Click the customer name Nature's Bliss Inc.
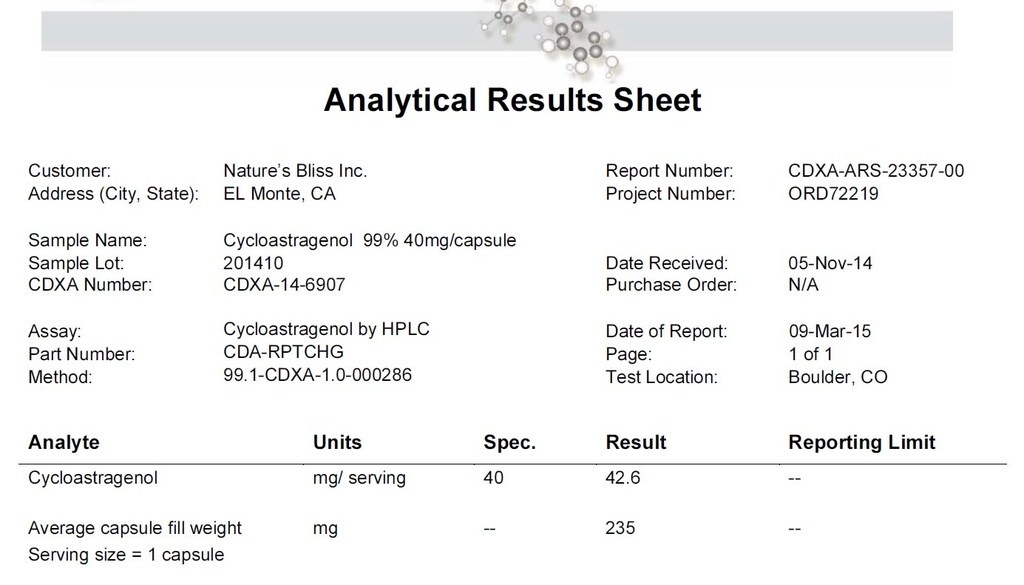The image size is (1024, 585). 295,171
